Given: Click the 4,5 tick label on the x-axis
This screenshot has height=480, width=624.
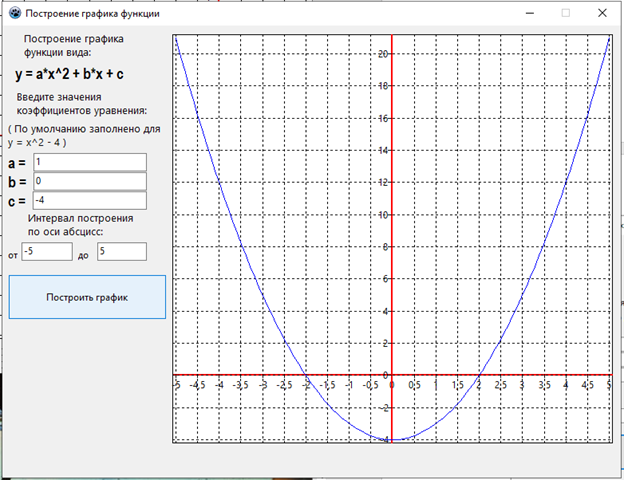Looking at the screenshot, I should pos(587,385).
